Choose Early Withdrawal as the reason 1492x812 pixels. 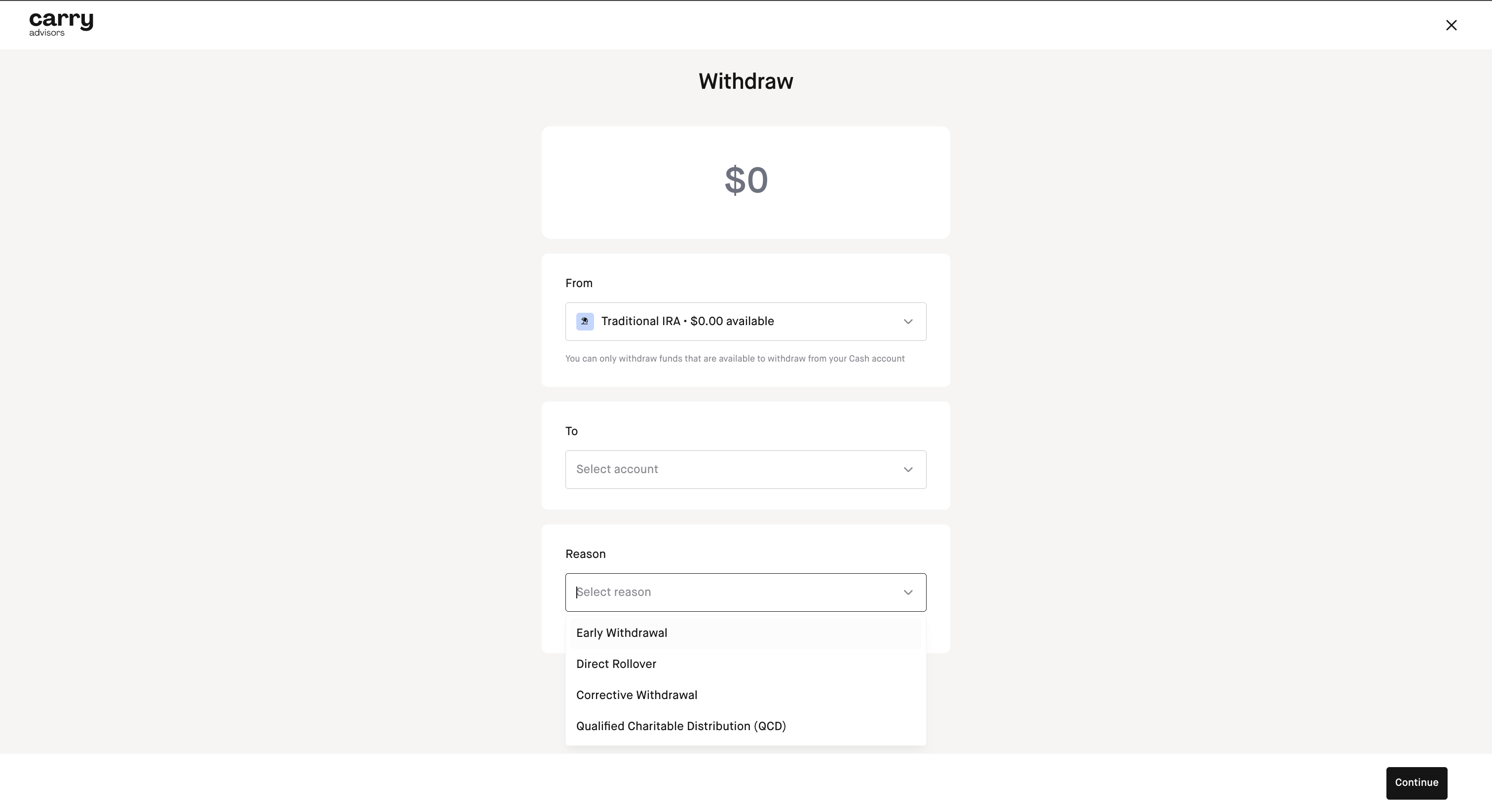click(622, 633)
